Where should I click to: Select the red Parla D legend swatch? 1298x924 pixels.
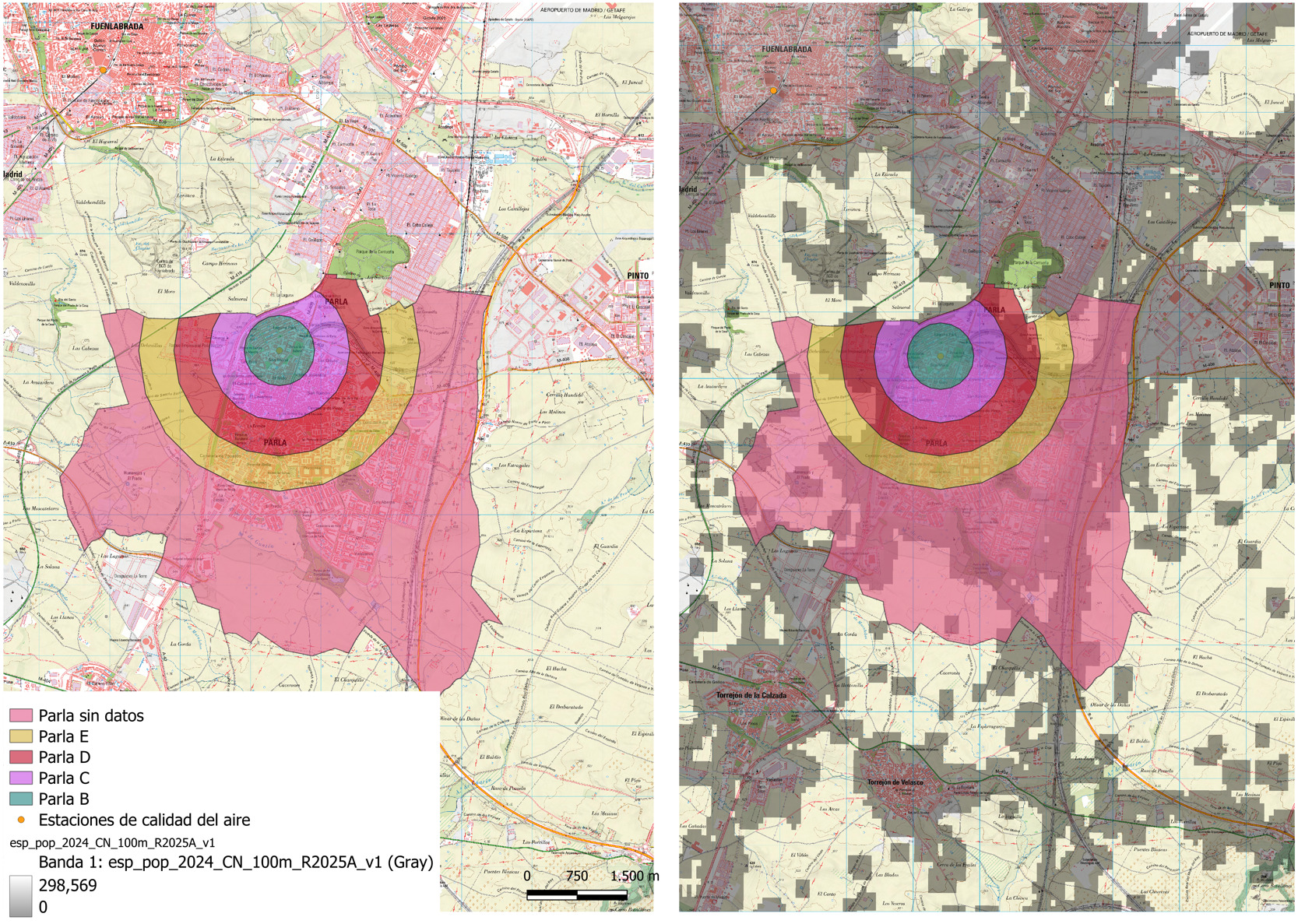click(x=21, y=757)
